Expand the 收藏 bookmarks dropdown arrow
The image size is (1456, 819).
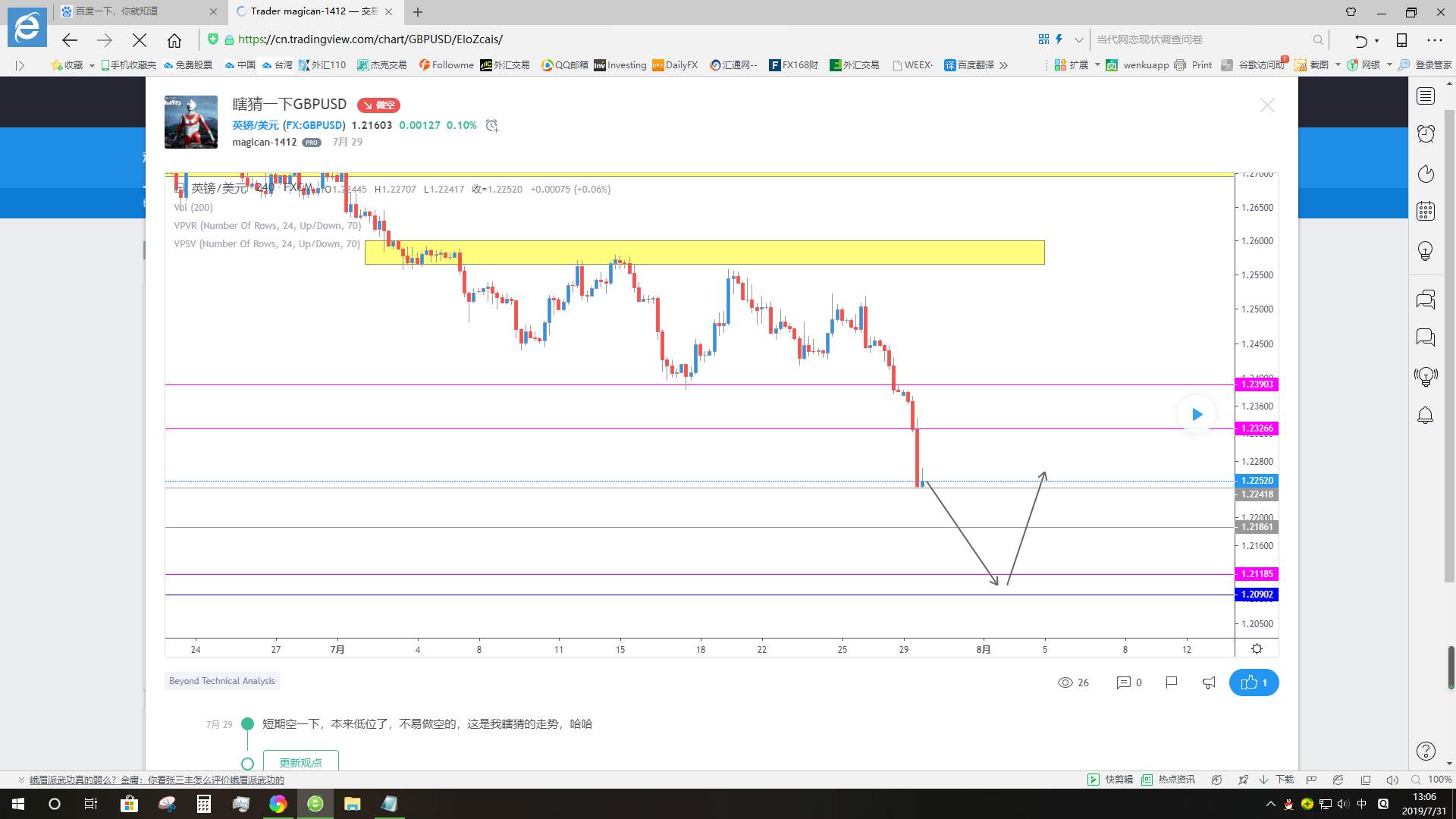[92, 65]
